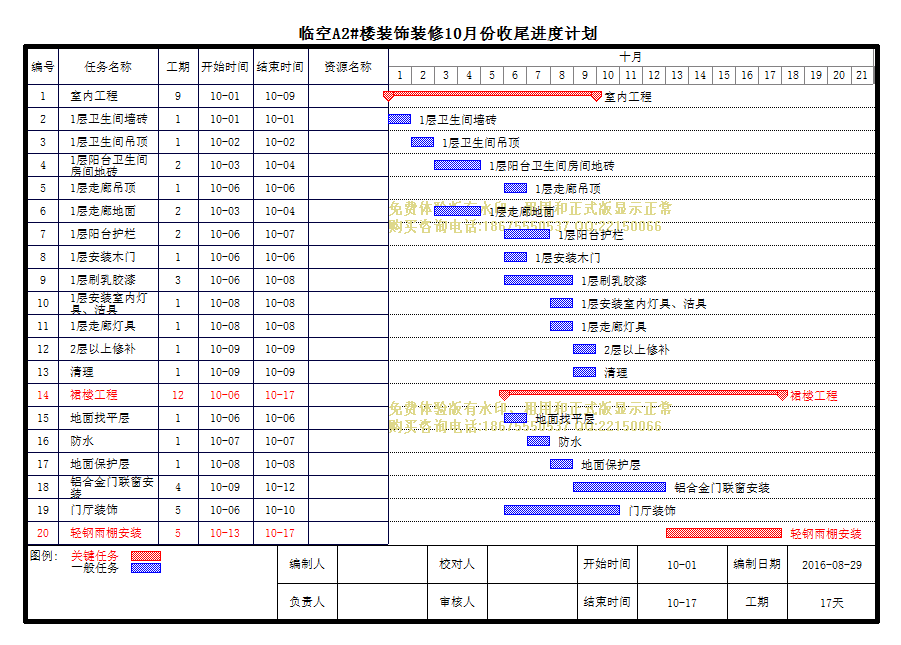Select the Gantt bar for 1层刷乳胶漆
901x645 pixels.
coord(538,280)
